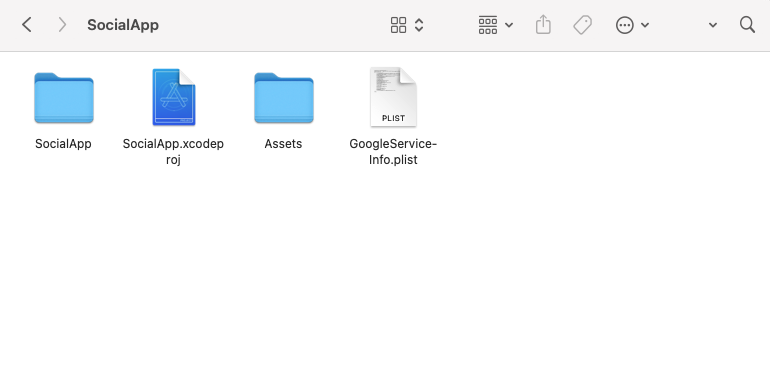770x378 pixels.
Task: Select the SocialApp.xcodeproj project icon
Action: pyautogui.click(x=173, y=97)
